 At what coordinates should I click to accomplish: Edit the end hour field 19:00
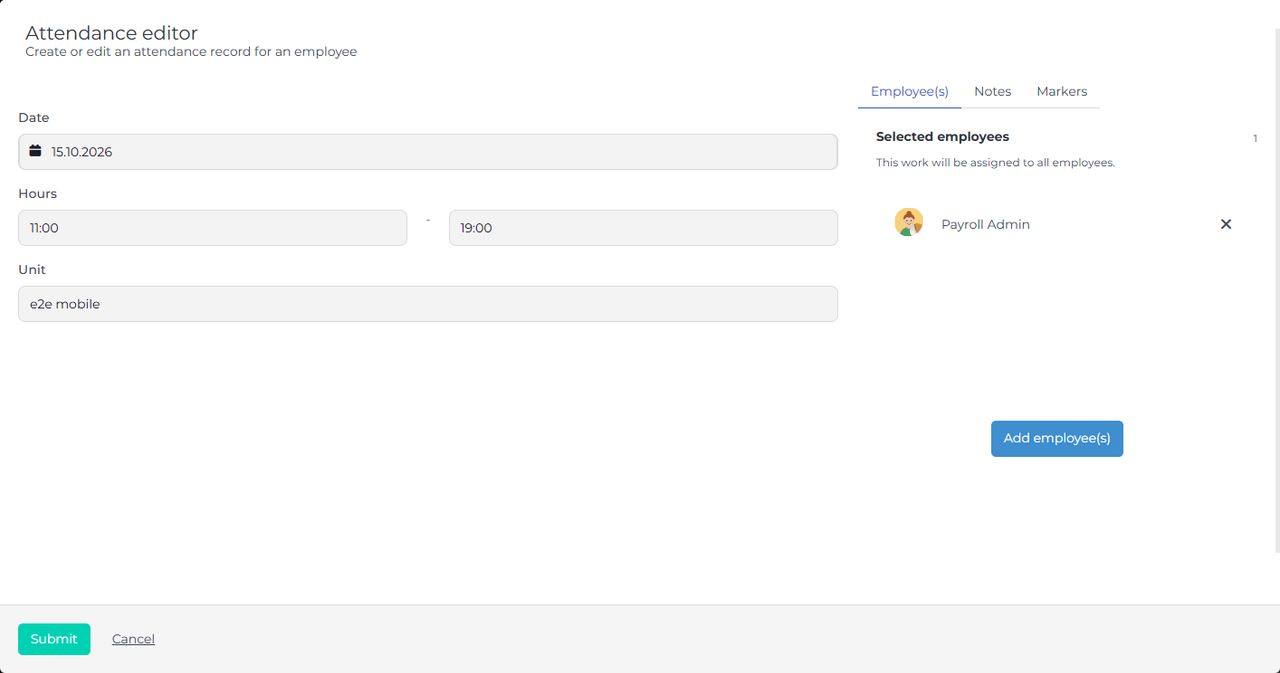(643, 228)
